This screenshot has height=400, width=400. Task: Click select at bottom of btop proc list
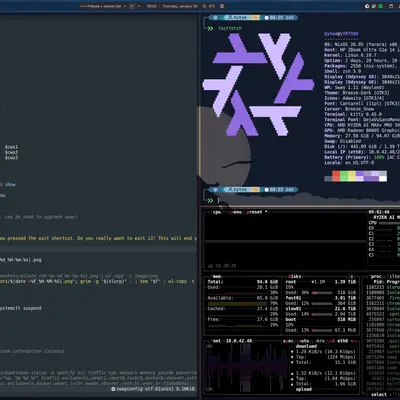coord(379,395)
